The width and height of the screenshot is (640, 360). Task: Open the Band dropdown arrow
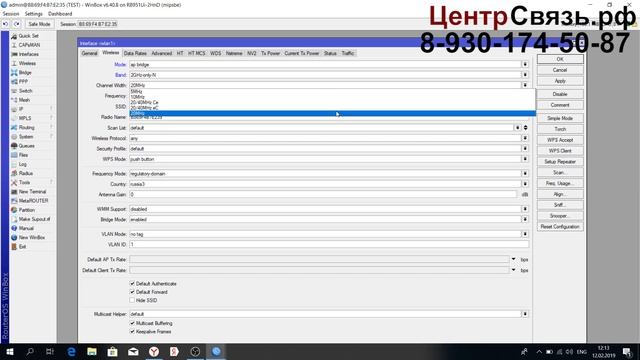(x=525, y=75)
